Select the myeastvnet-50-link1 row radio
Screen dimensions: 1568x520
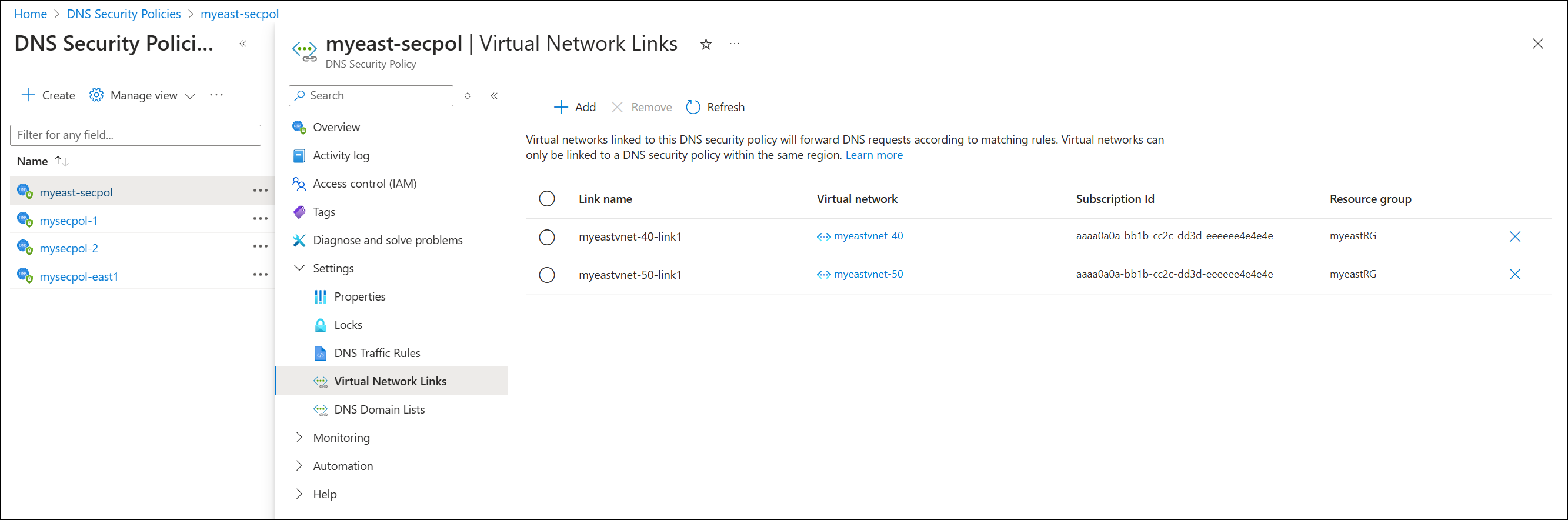click(546, 275)
